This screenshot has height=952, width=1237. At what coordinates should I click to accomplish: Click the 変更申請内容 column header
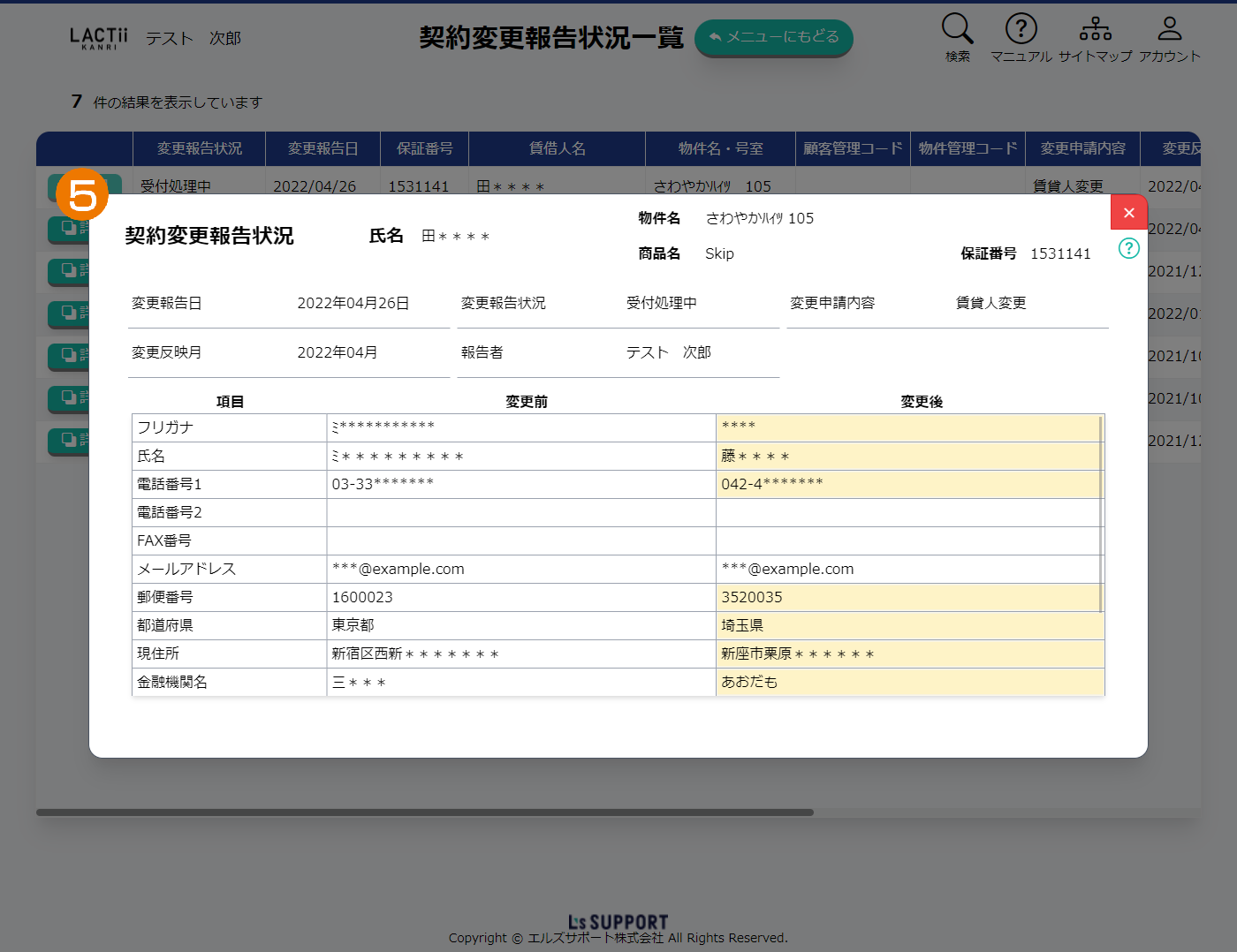pos(1082,149)
